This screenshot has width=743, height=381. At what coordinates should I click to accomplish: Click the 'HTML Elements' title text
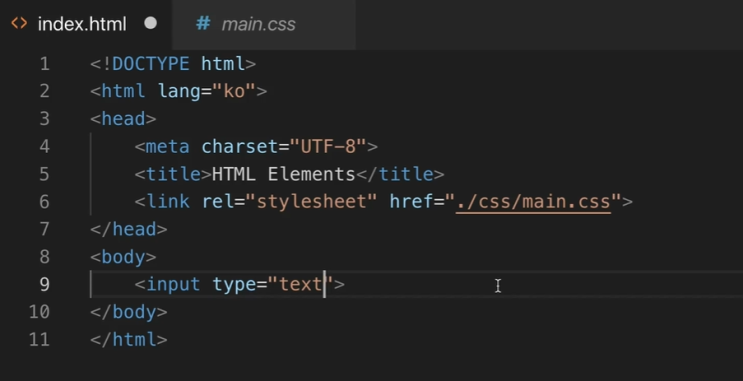(283, 174)
